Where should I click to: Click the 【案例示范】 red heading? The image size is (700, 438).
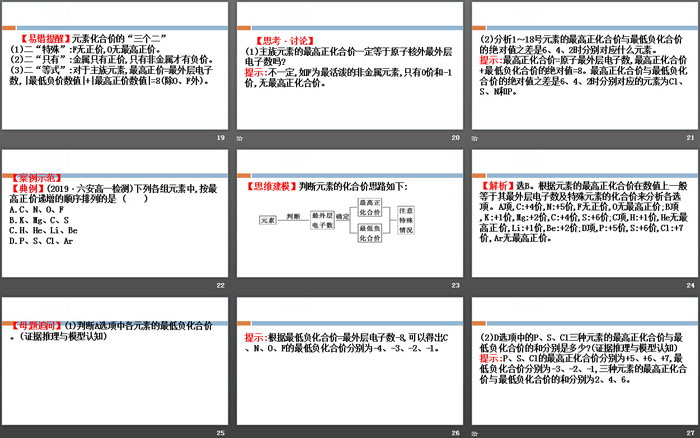pyautogui.click(x=35, y=178)
